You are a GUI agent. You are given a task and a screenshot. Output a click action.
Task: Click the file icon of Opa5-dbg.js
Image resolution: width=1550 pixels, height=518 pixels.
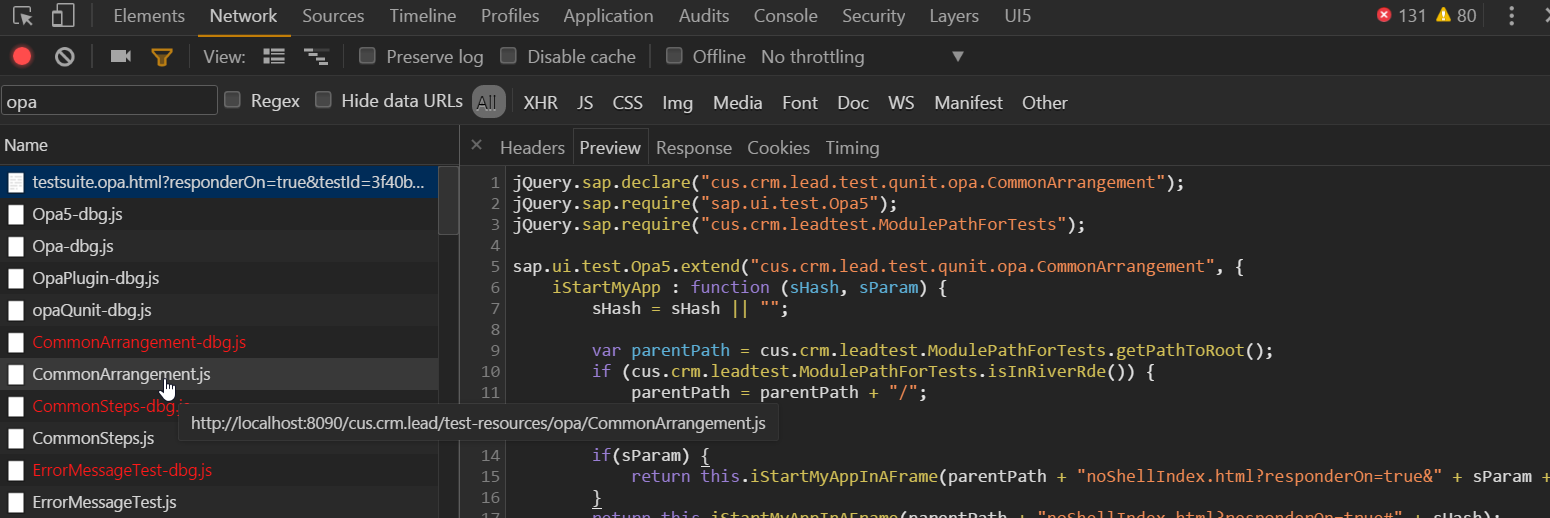[16, 214]
